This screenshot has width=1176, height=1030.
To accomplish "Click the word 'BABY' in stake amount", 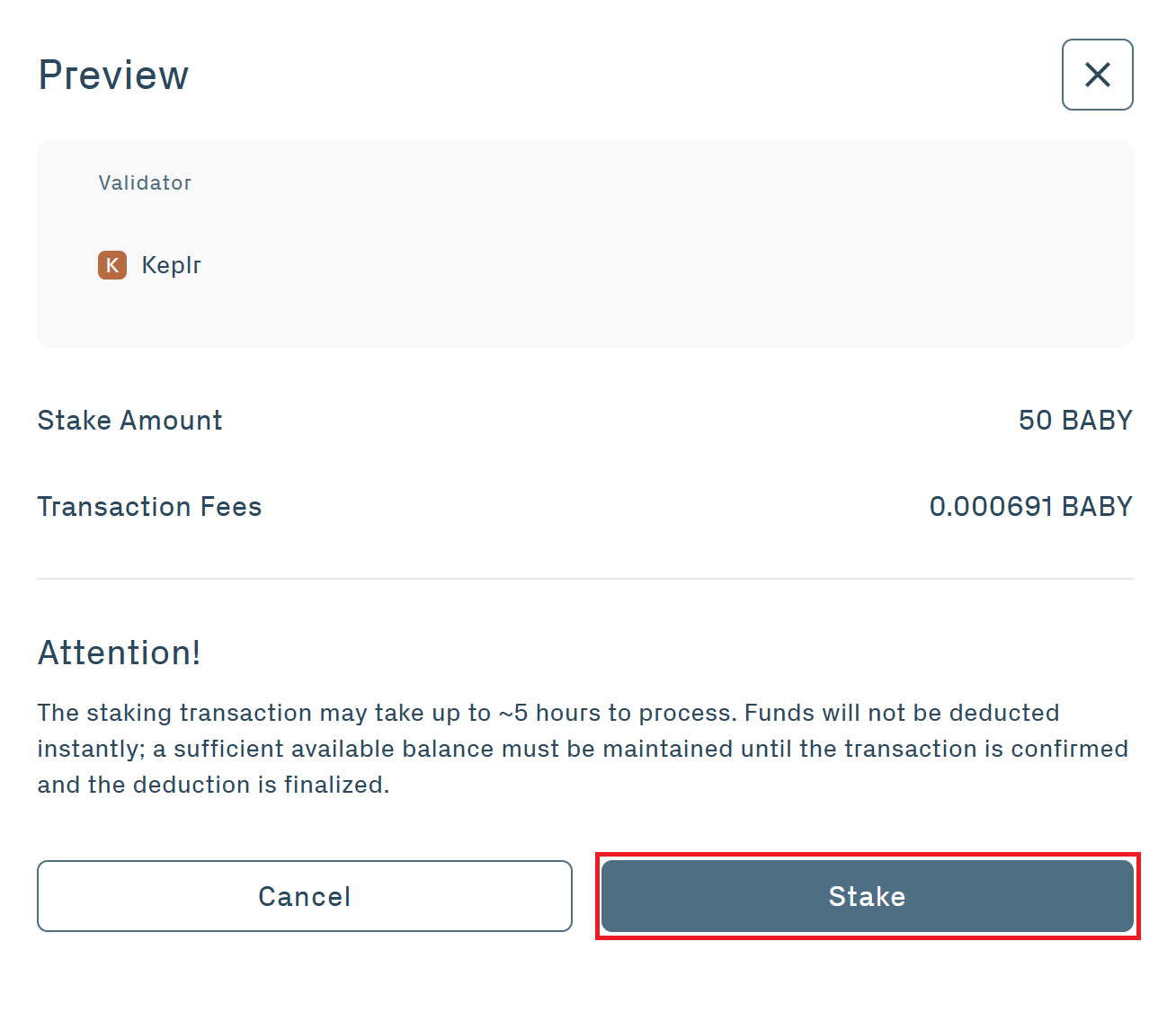I will pyautogui.click(x=1097, y=421).
